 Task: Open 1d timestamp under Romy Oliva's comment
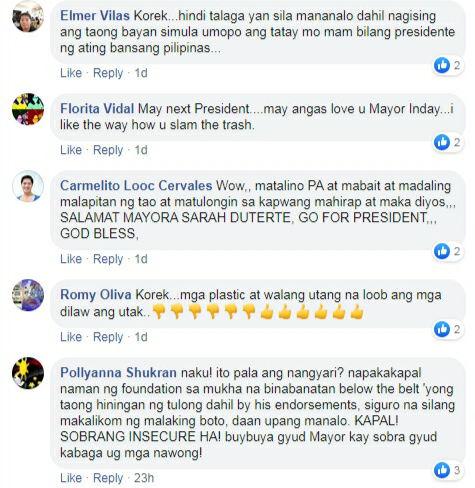141,337
